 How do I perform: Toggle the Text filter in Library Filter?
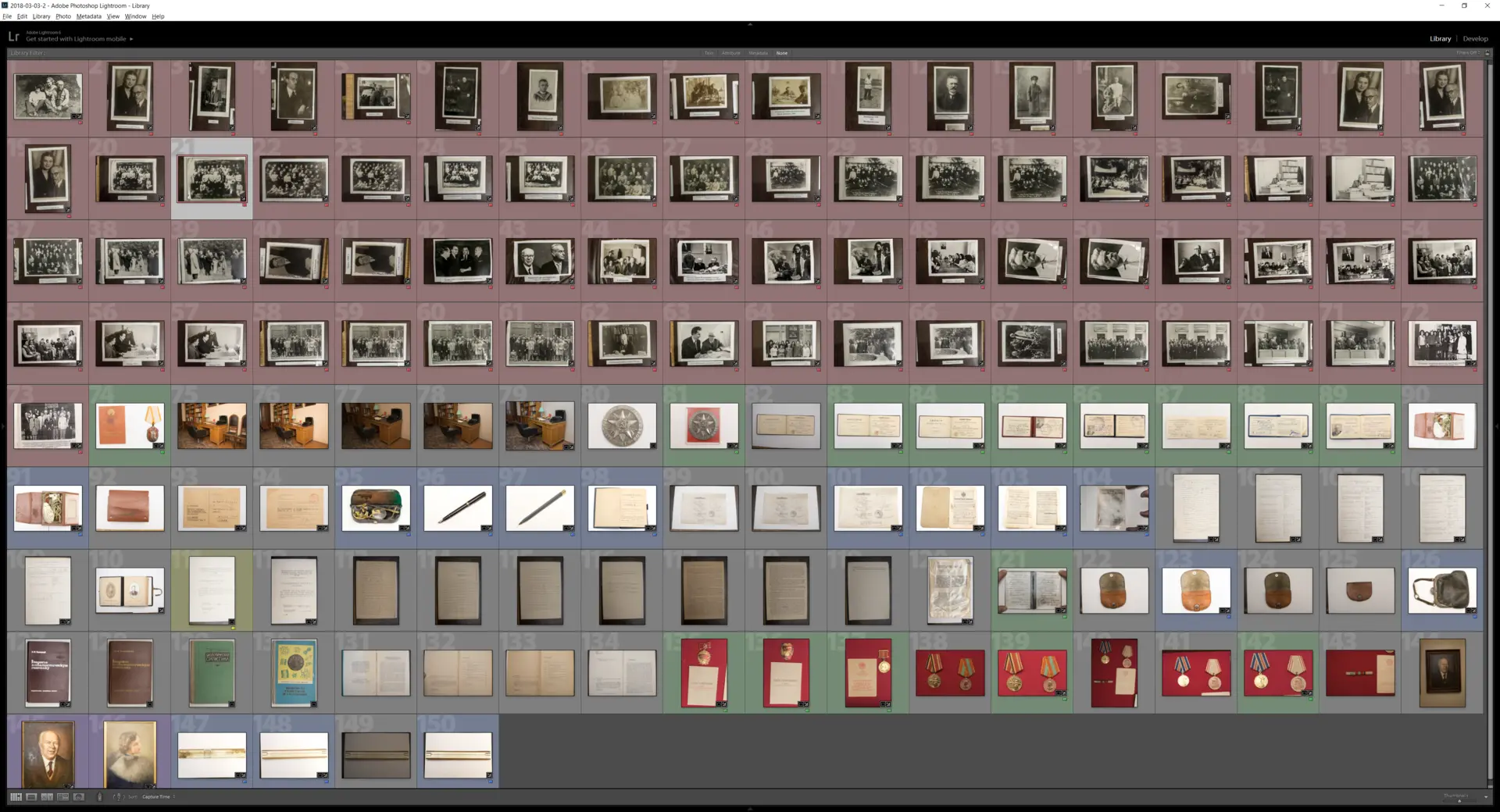(x=709, y=53)
